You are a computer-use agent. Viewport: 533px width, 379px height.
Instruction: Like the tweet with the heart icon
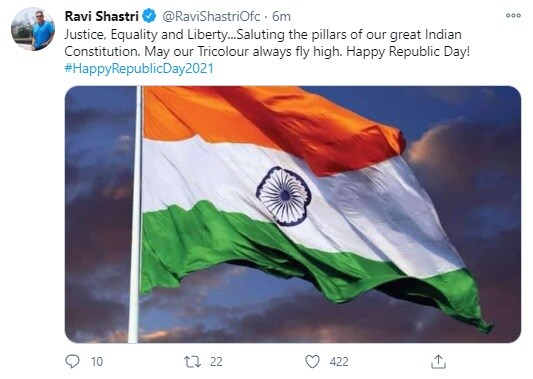312,362
